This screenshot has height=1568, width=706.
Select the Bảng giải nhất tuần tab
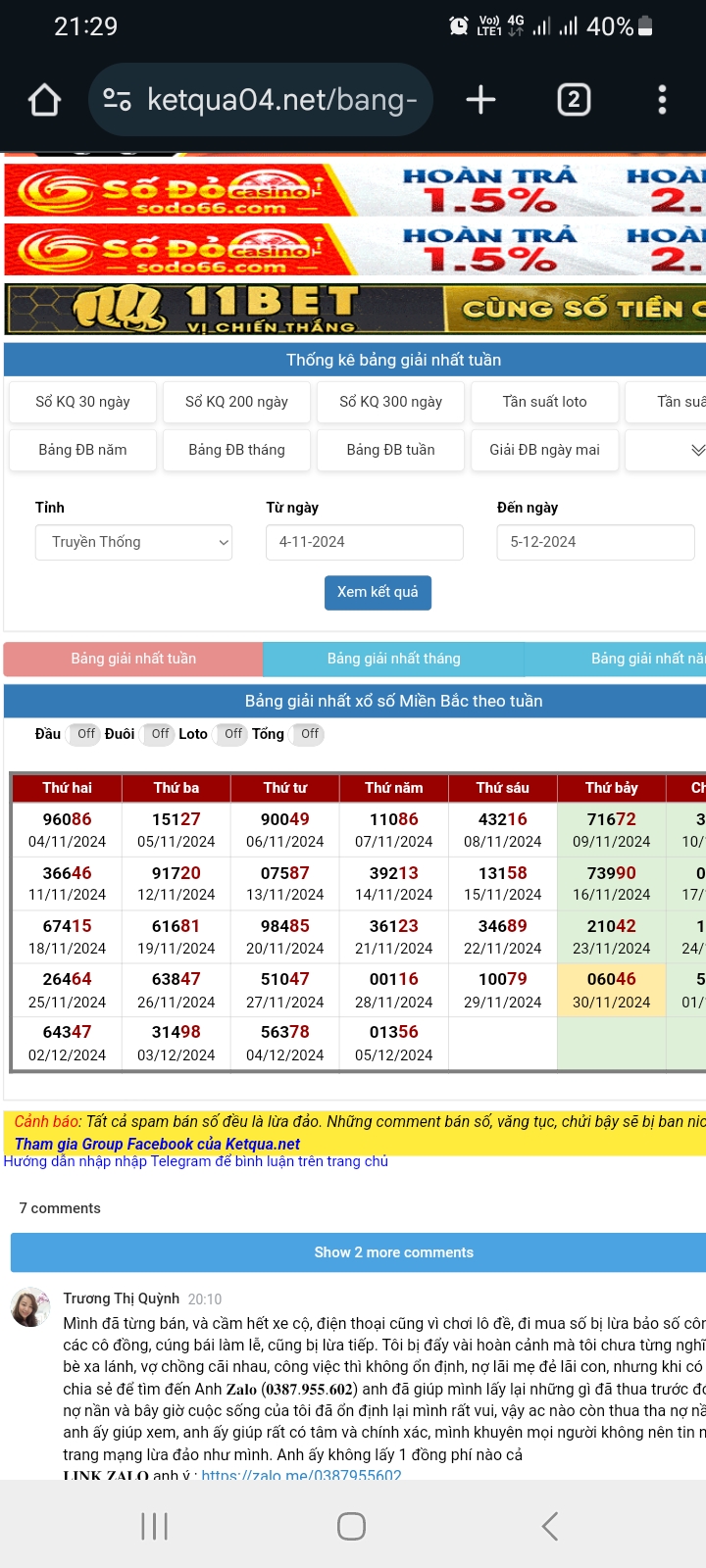133,659
